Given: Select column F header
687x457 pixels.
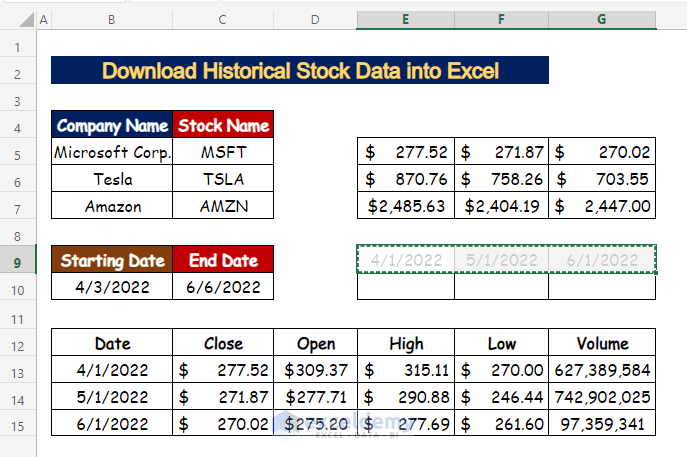Looking at the screenshot, I should click(501, 20).
